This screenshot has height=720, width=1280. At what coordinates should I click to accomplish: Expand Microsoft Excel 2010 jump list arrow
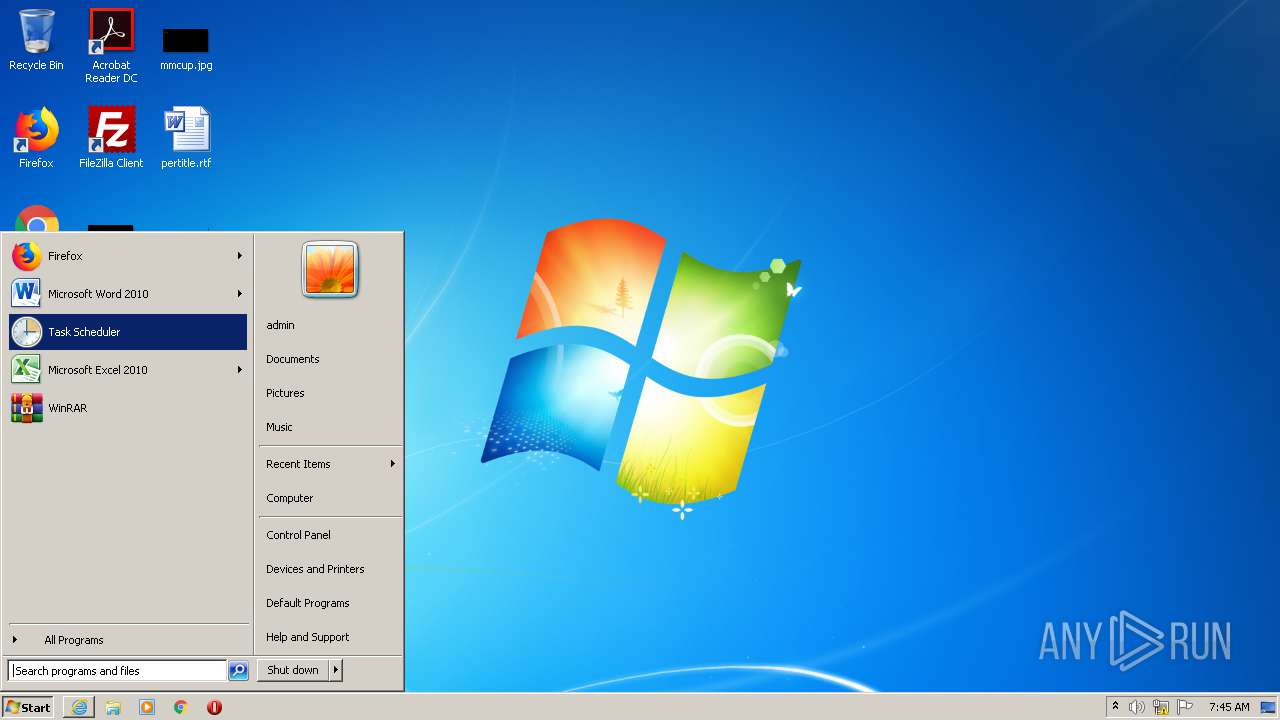tap(239, 370)
